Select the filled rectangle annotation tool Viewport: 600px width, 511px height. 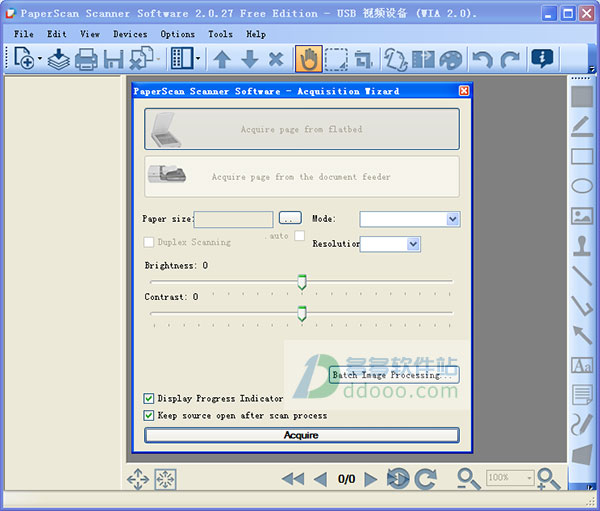click(582, 96)
